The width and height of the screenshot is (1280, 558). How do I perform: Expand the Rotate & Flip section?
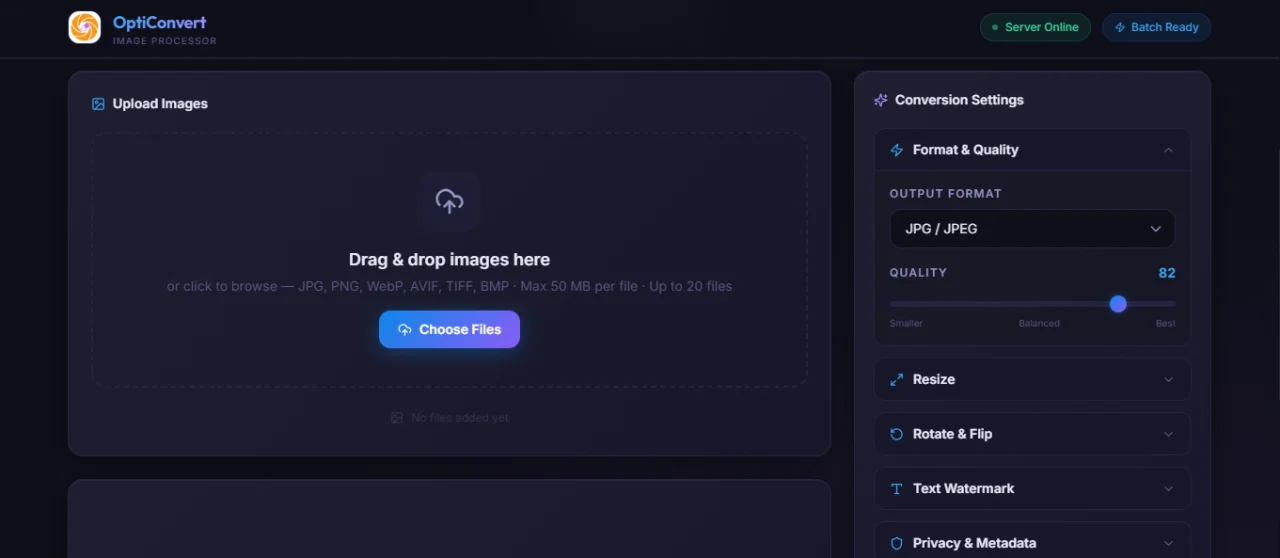tap(1032, 434)
